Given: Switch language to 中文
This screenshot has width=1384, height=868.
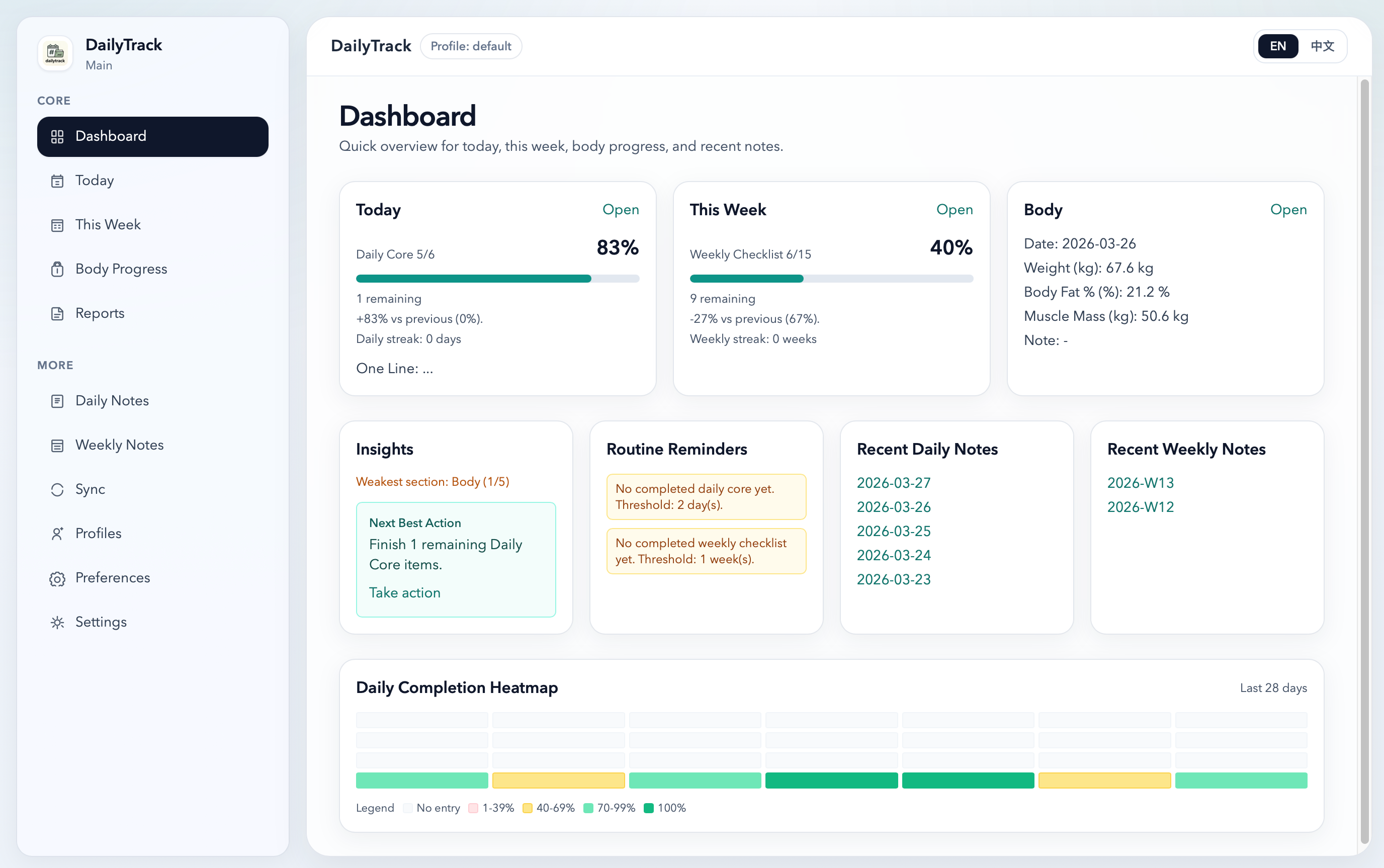Looking at the screenshot, I should point(1323,46).
